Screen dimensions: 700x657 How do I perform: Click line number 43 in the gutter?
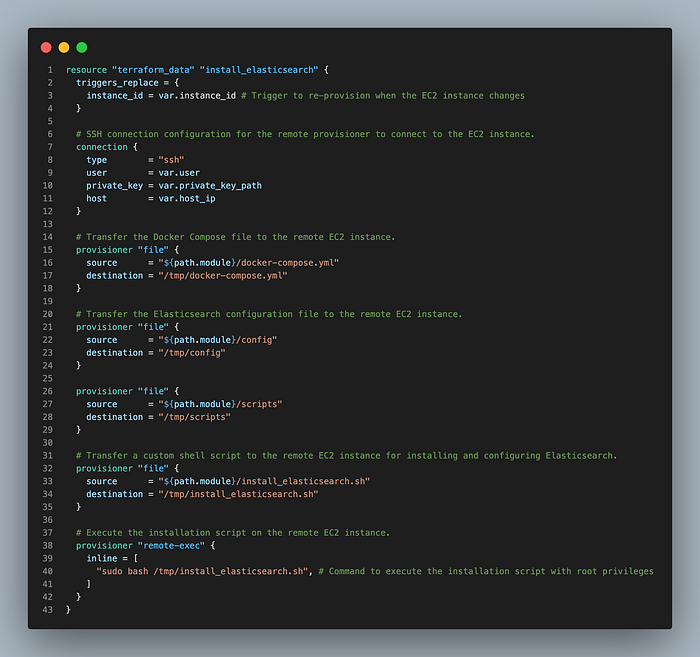click(48, 610)
